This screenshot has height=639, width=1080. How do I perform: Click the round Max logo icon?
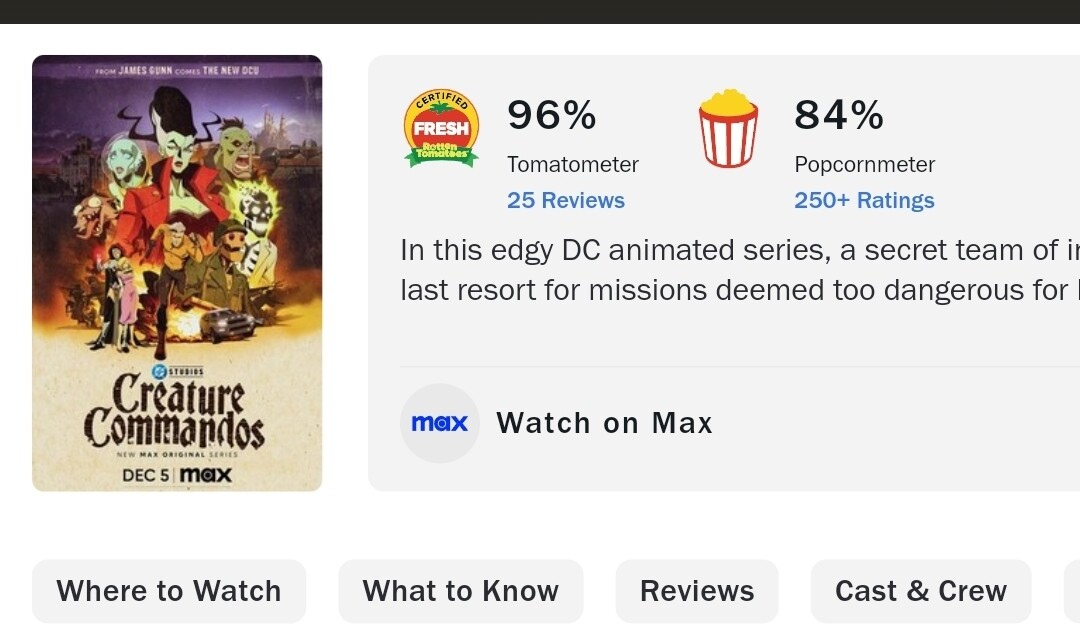click(x=440, y=423)
